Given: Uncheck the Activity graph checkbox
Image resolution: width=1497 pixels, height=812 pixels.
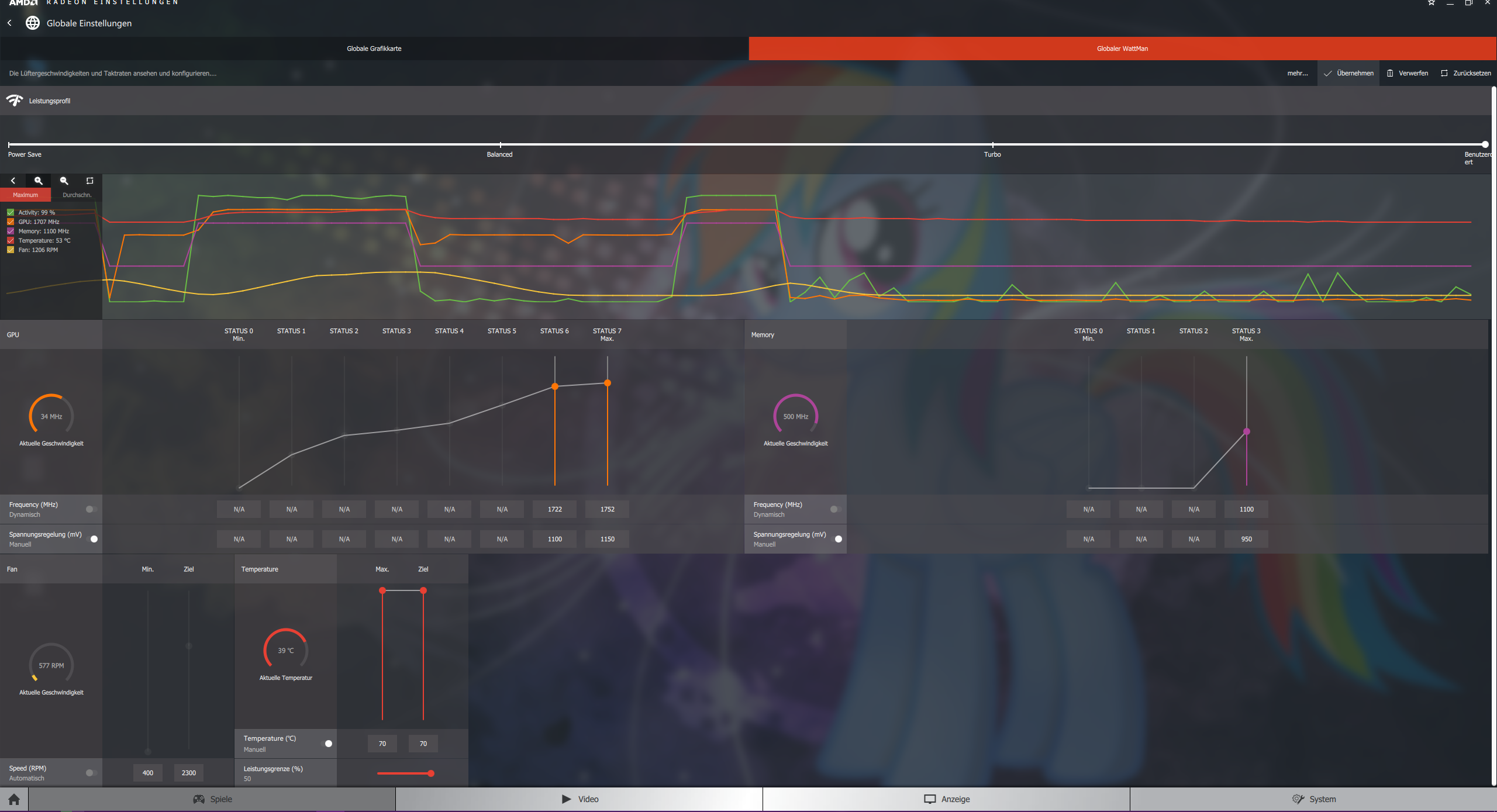Looking at the screenshot, I should point(11,212).
